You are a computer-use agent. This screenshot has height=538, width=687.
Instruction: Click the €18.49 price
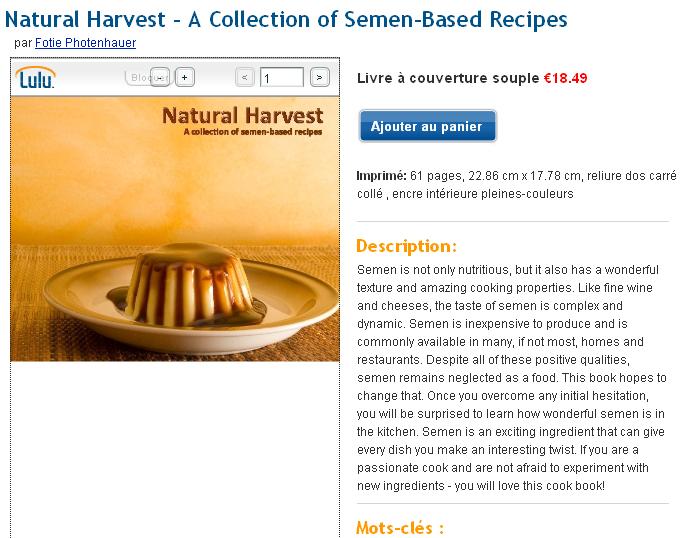565,77
